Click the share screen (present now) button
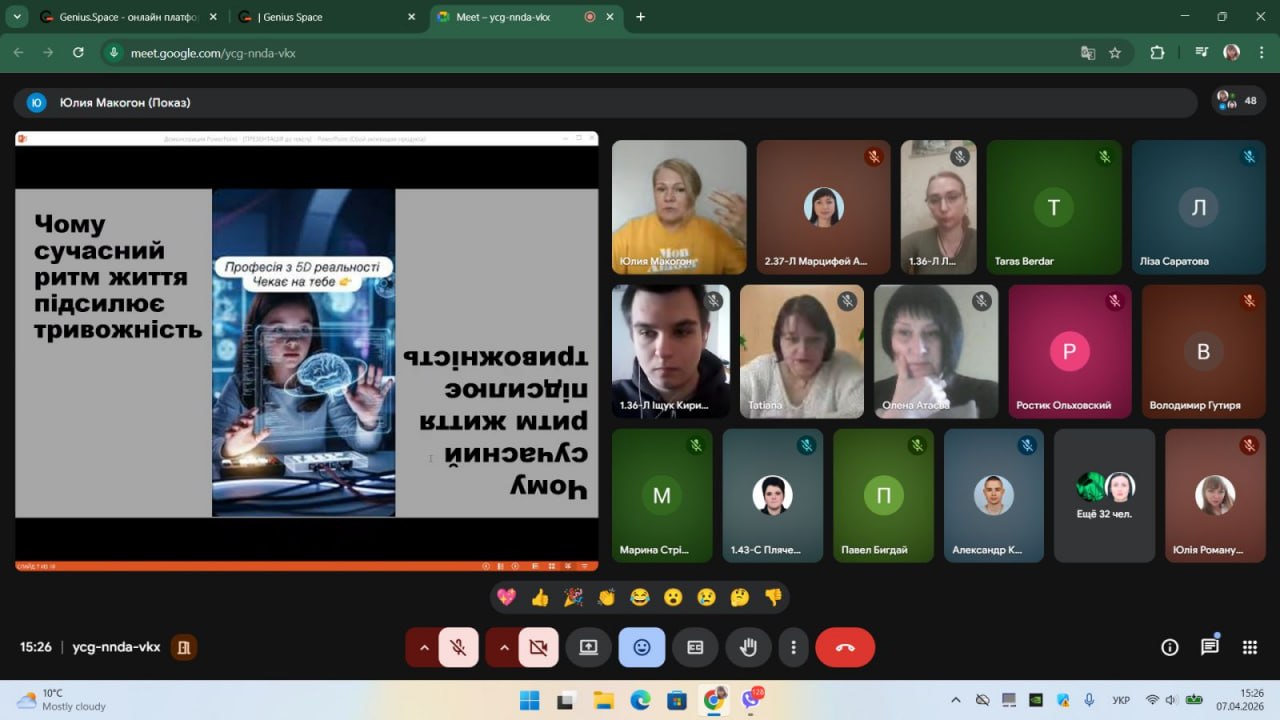The image size is (1280, 720). pyautogui.click(x=588, y=648)
